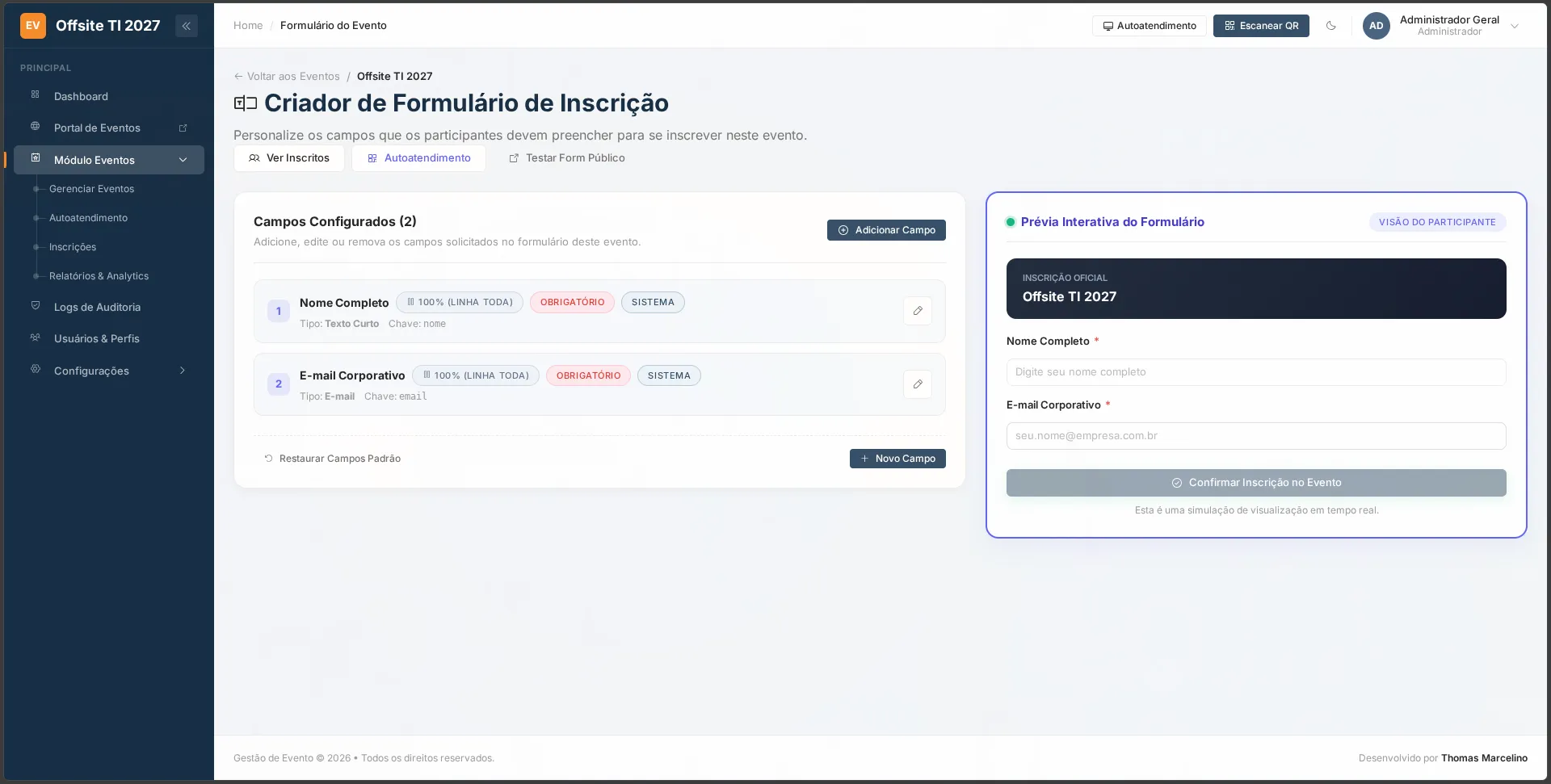This screenshot has height=784, width=1551.
Task: Open the purple Autoatendimento tab
Action: tap(418, 158)
